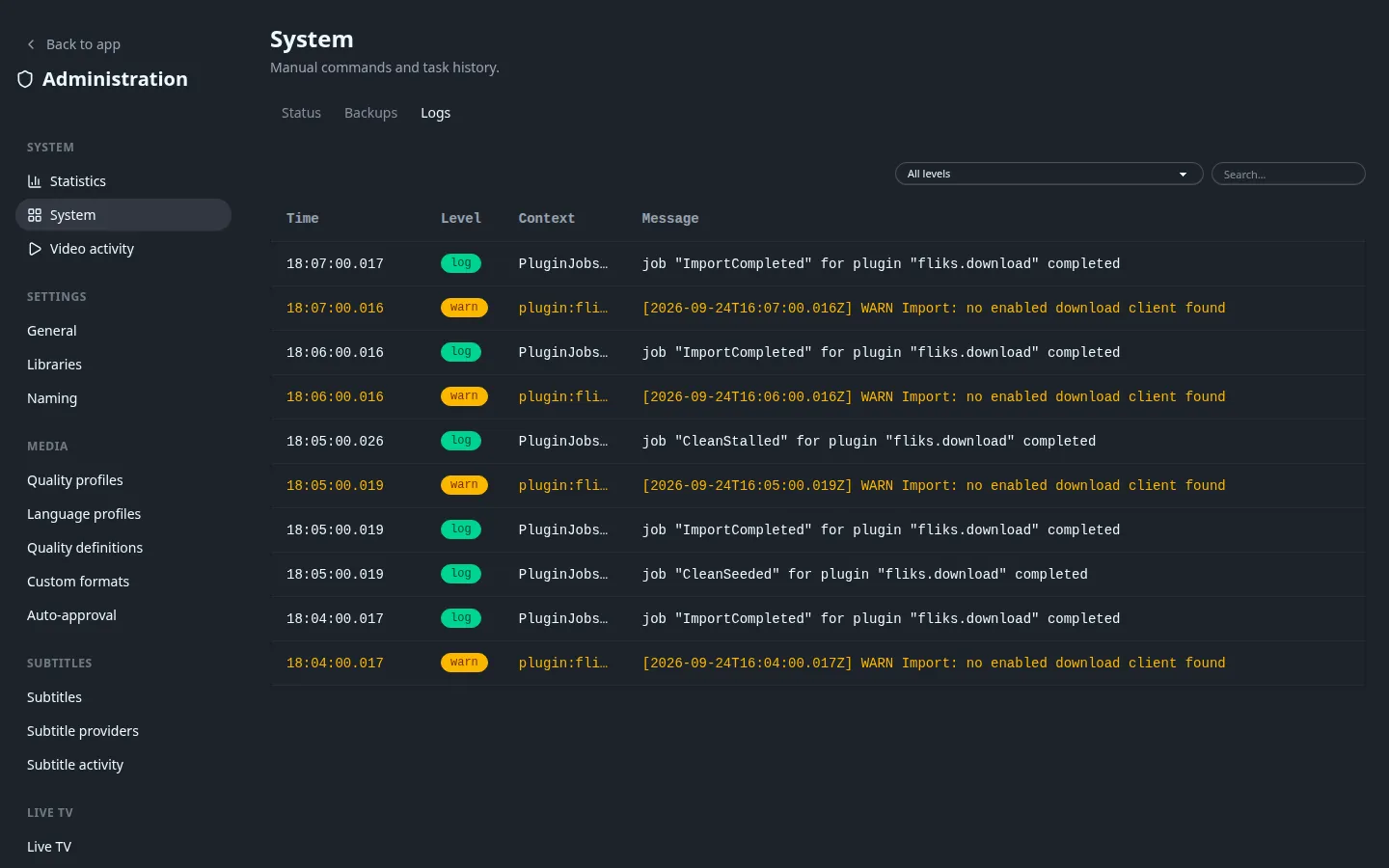
Task: Open the All levels dropdown
Action: pyautogui.click(x=1049, y=174)
